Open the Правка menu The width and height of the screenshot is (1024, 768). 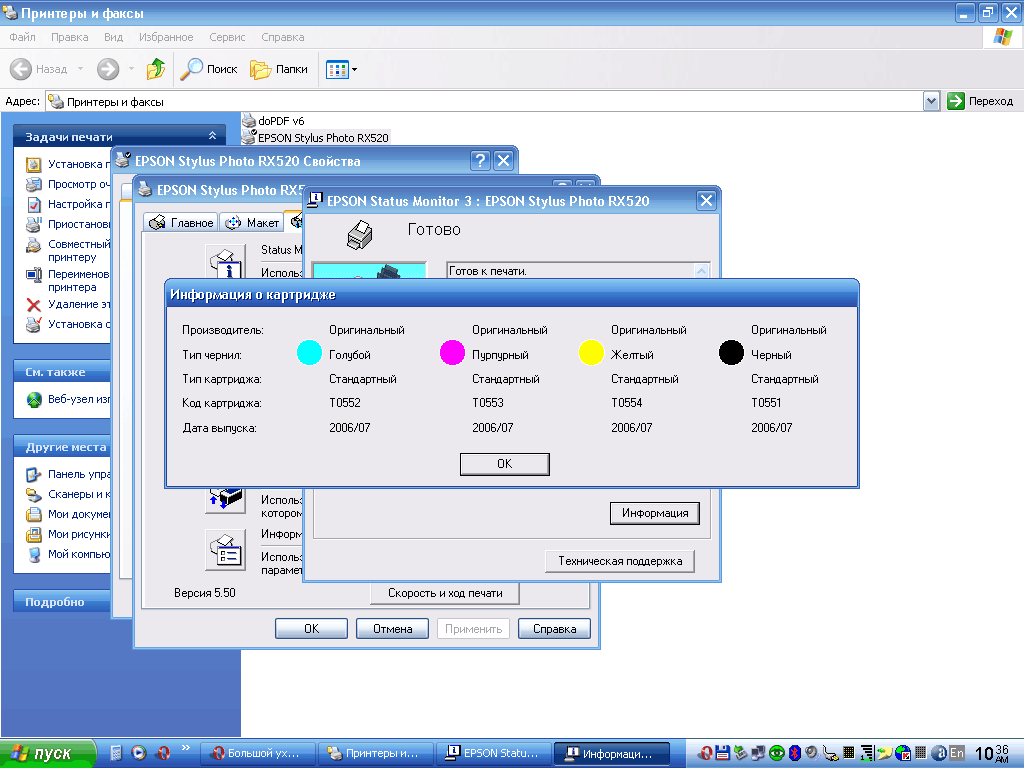pos(70,37)
